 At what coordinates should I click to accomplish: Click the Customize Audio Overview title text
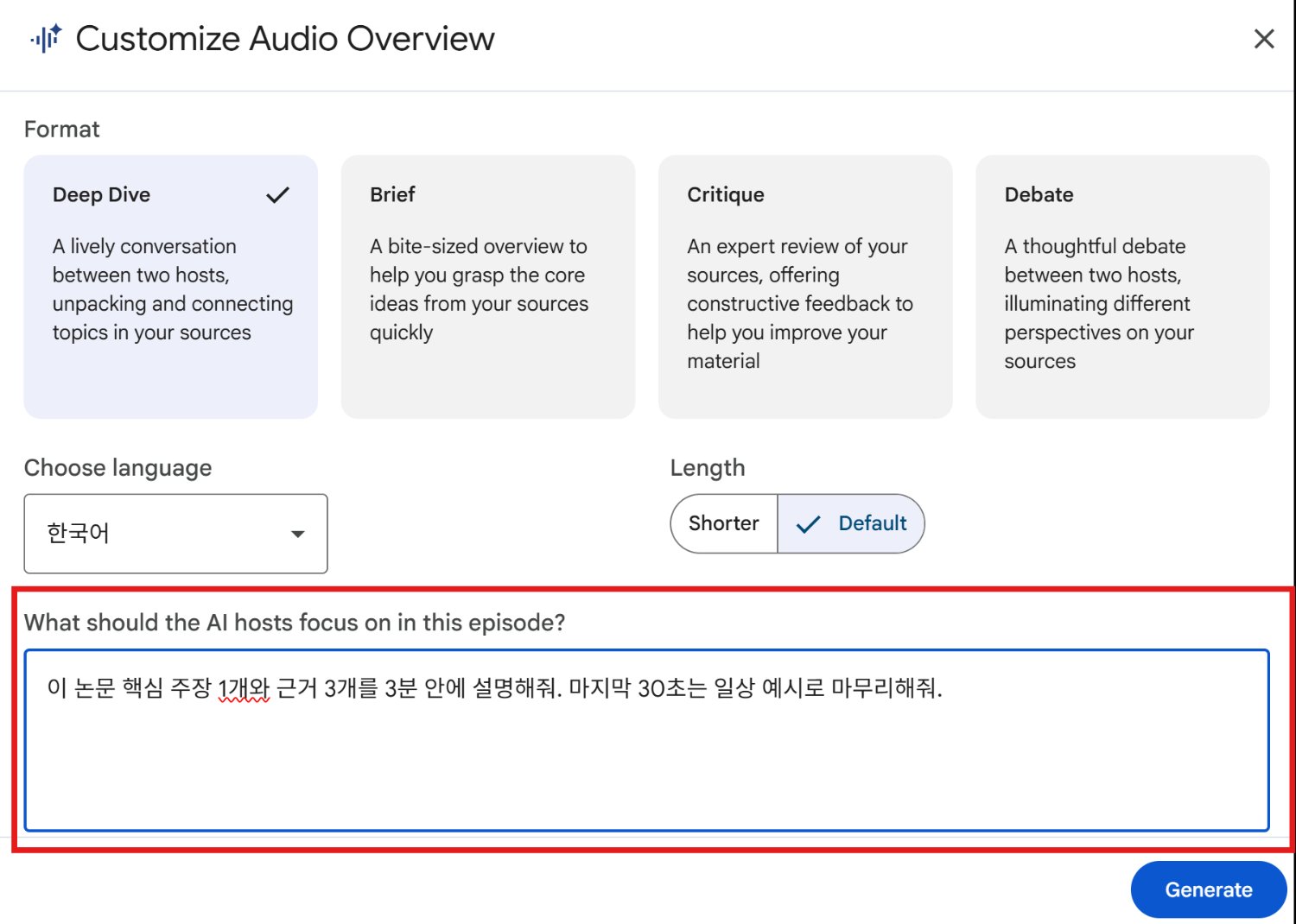[285, 39]
